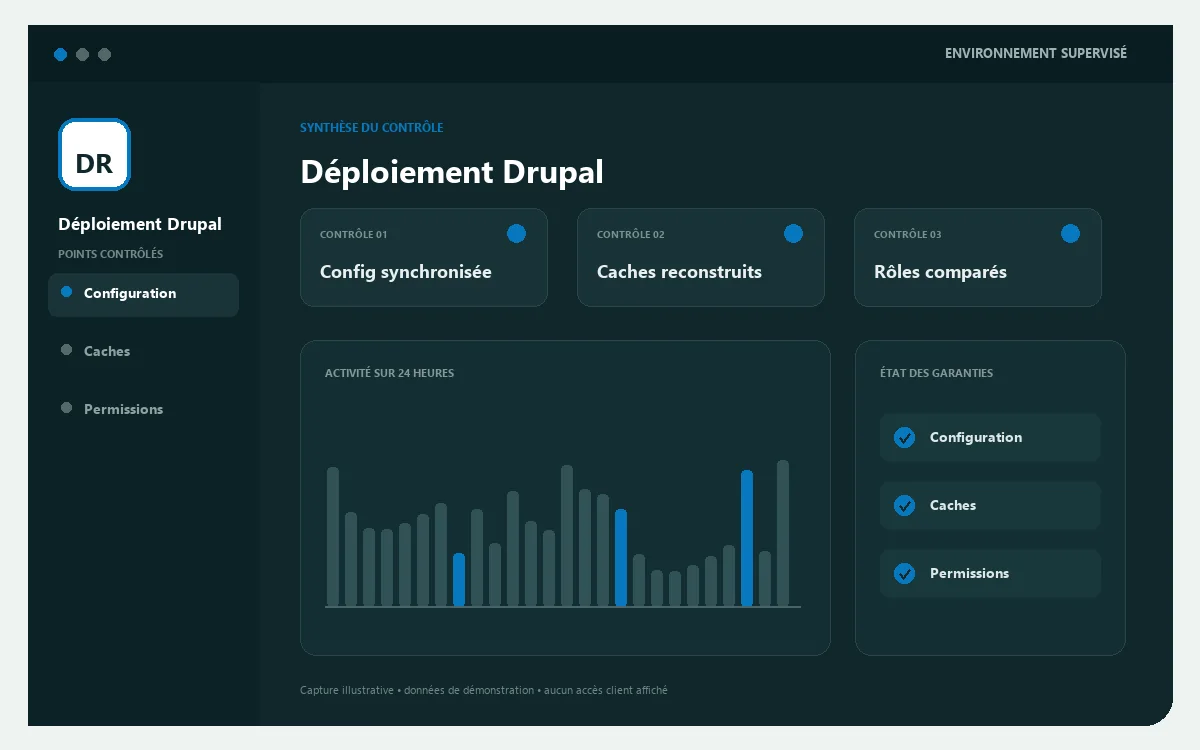1200x750 pixels.
Task: Click the "Rôles comparés" card title
Action: tap(940, 272)
